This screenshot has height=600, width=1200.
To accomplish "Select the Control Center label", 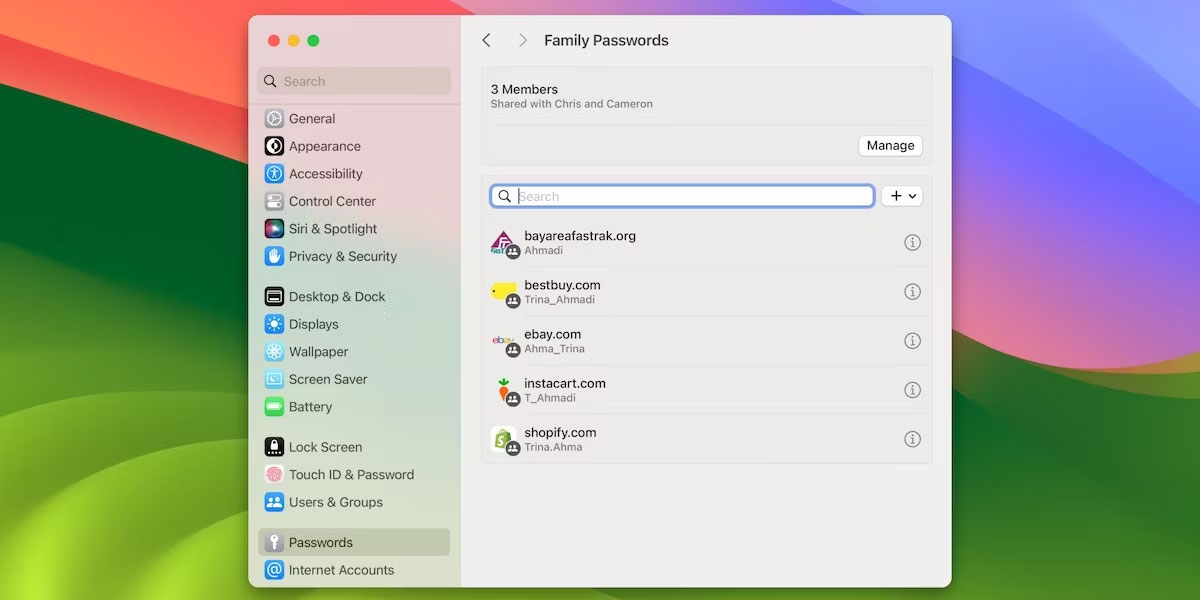I will 333,201.
